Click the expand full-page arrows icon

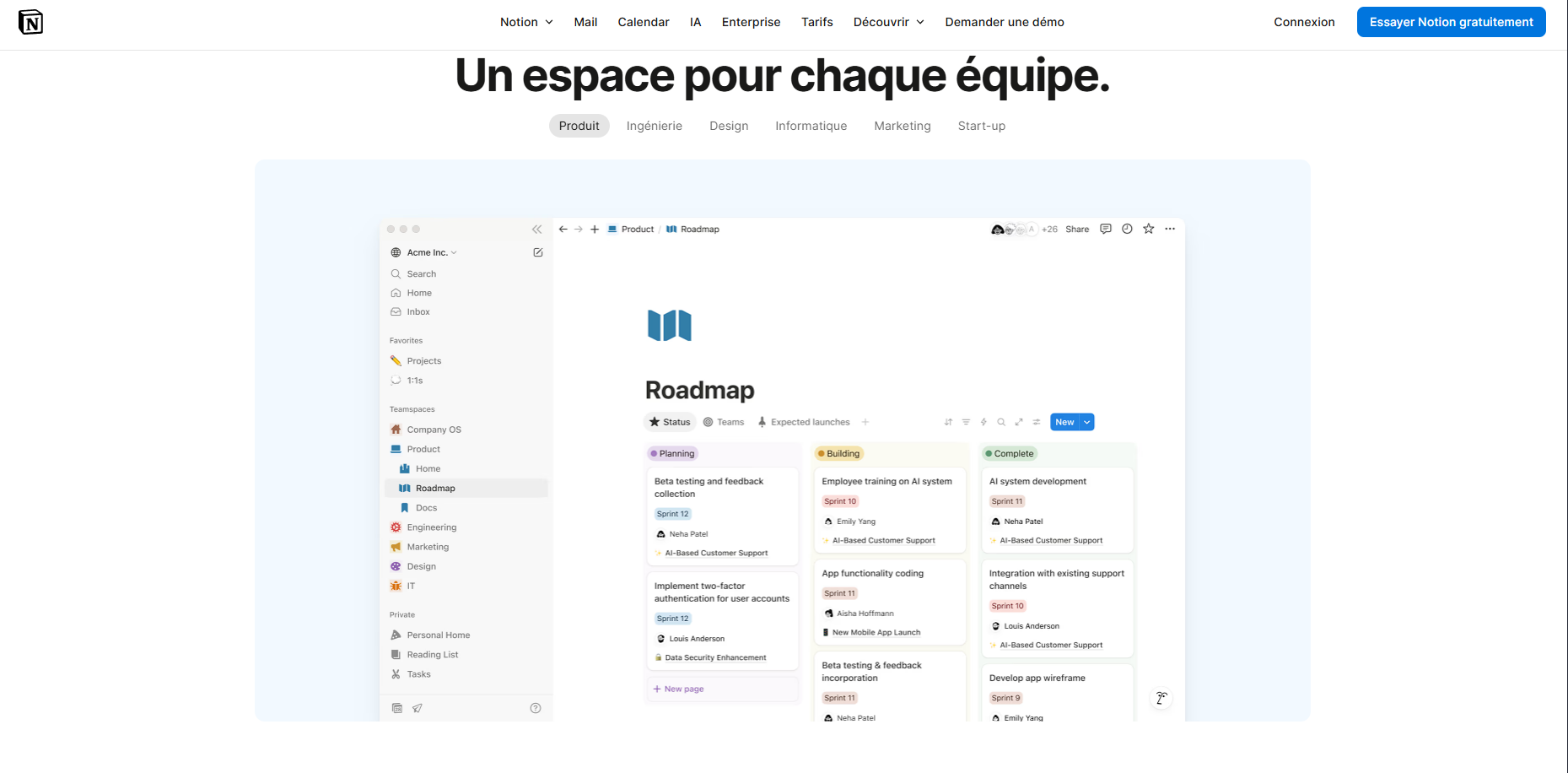(x=1019, y=422)
